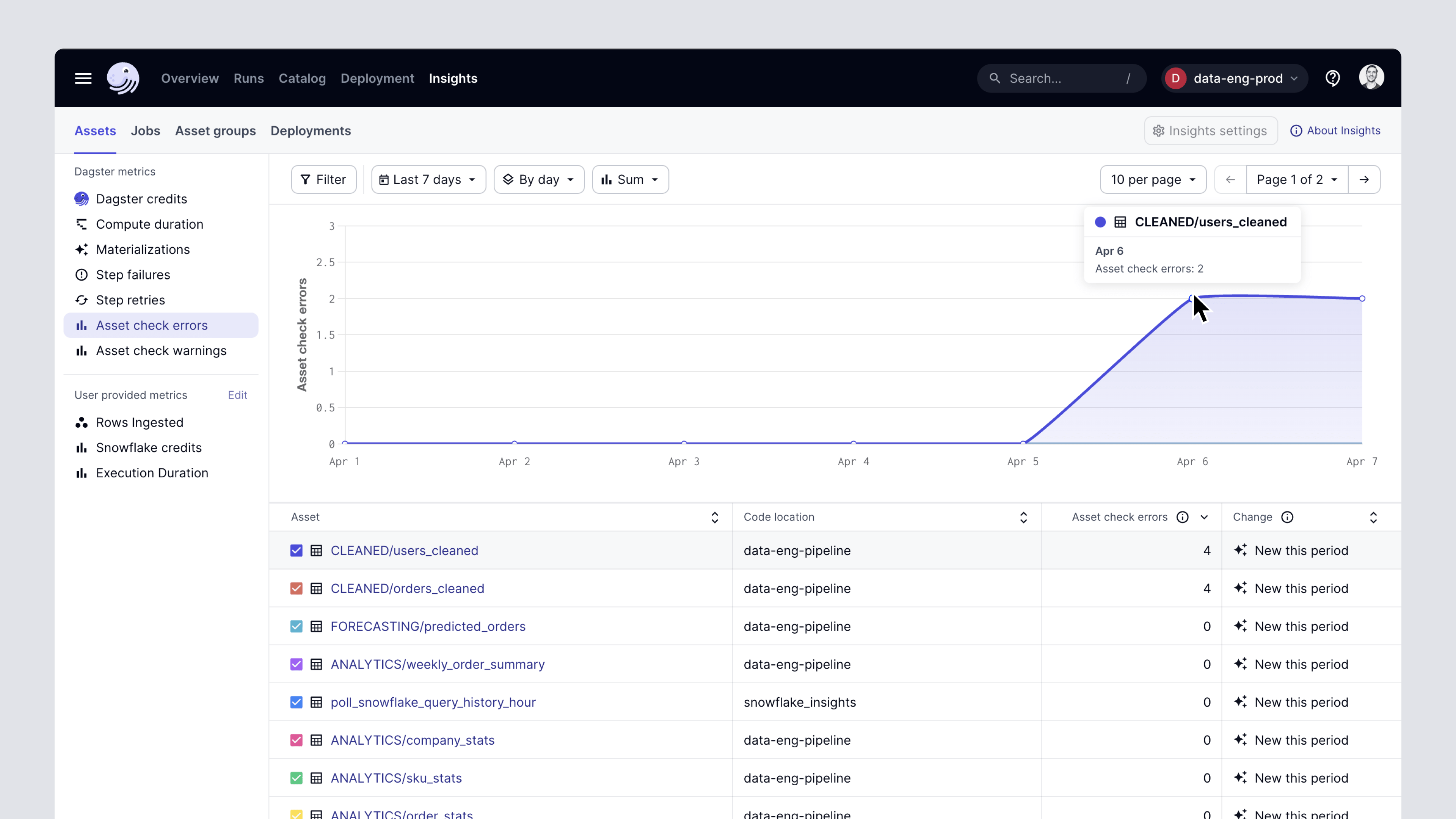Click 'snowflake_insights' code location cell
Image resolution: width=1456 pixels, height=819 pixels.
point(799,702)
